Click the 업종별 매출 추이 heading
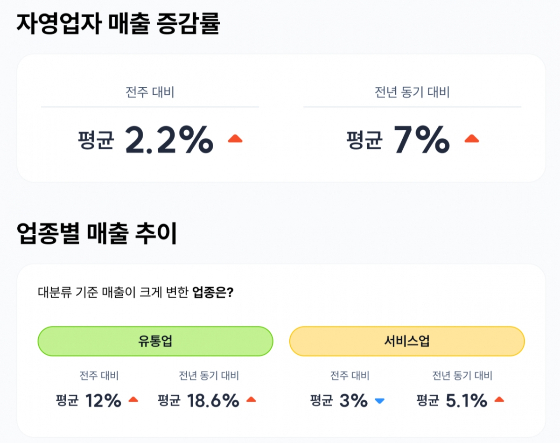Viewport: 560px width, 443px height. (97, 233)
